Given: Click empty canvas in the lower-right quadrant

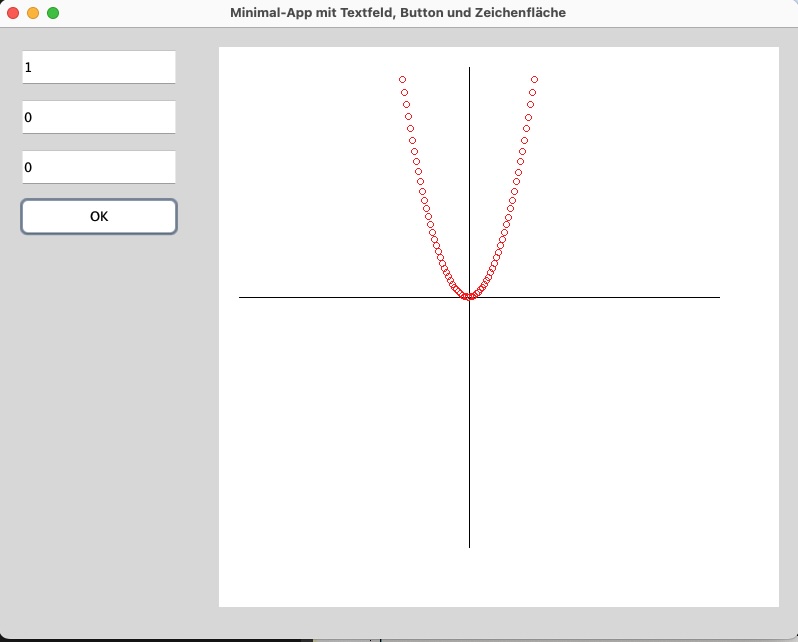Looking at the screenshot, I should click(x=600, y=430).
